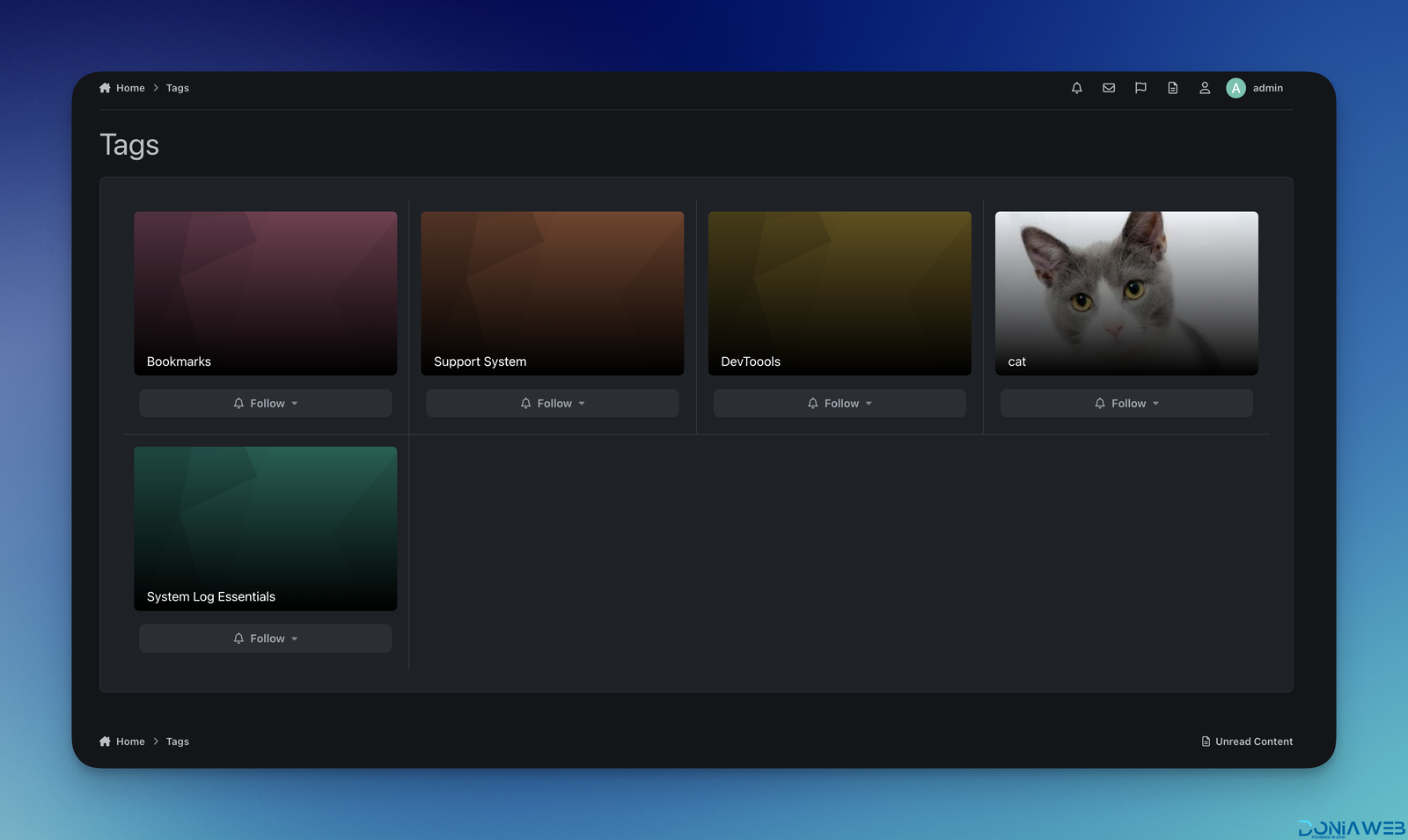
Task: Open the green System Log Essentials card
Action: tap(265, 528)
